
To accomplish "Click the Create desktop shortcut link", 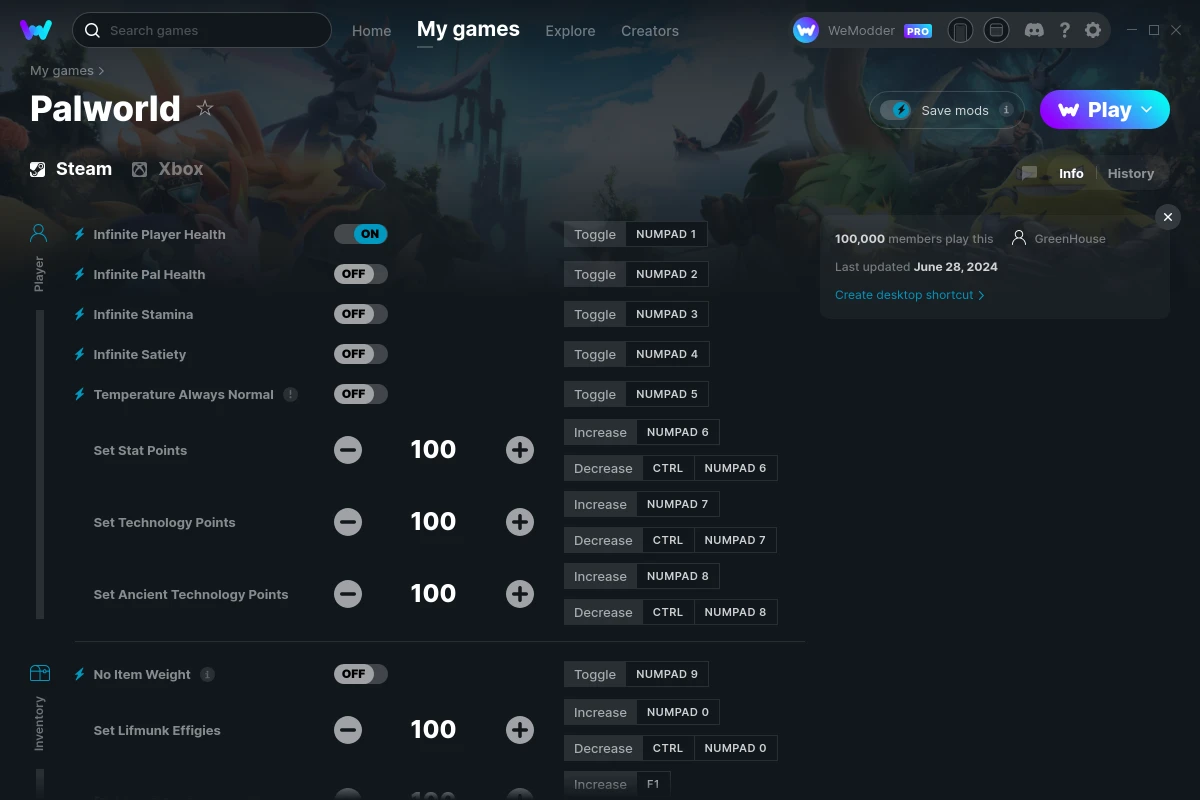I will [903, 295].
